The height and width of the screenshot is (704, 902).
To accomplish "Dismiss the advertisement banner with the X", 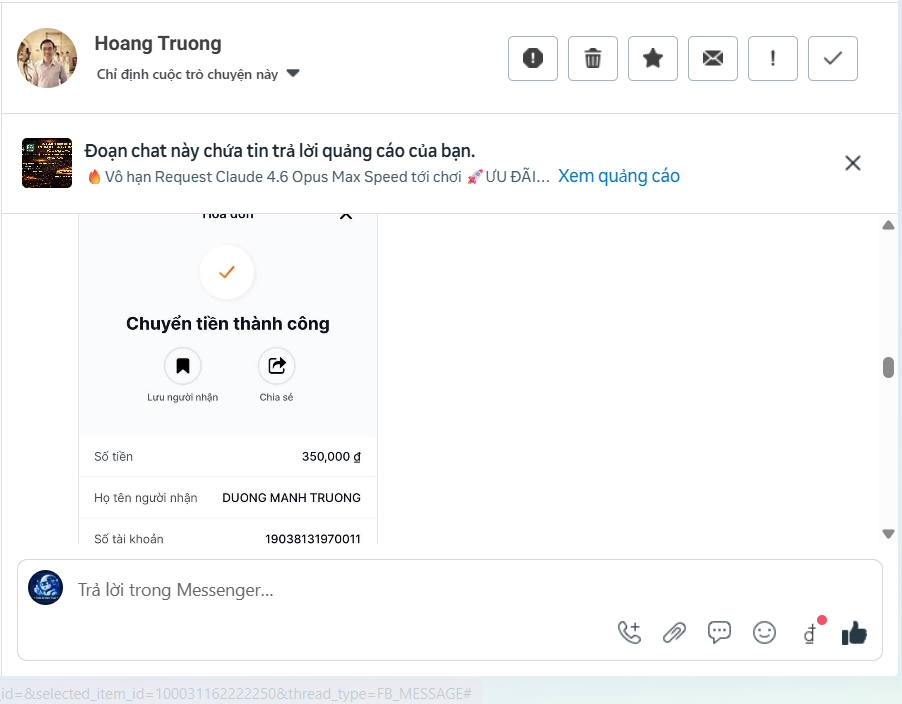I will point(853,163).
